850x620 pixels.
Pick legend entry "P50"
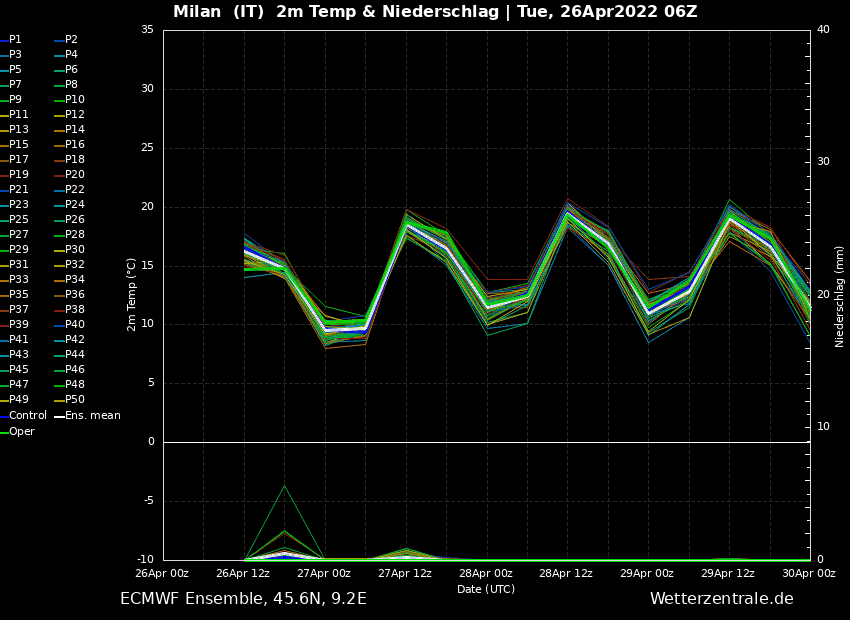pos(75,400)
